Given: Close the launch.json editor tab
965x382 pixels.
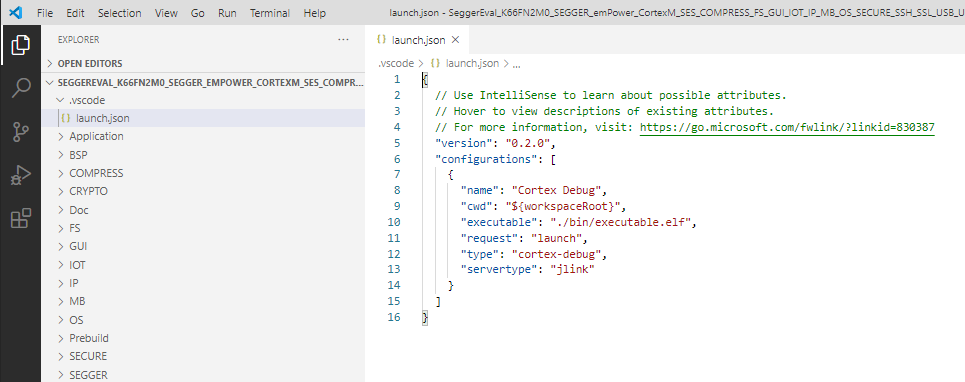Looking at the screenshot, I should point(455,40).
